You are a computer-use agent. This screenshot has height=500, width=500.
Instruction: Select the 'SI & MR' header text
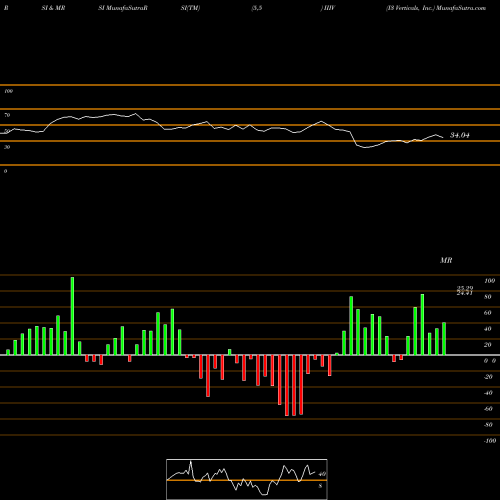click(x=53, y=8)
